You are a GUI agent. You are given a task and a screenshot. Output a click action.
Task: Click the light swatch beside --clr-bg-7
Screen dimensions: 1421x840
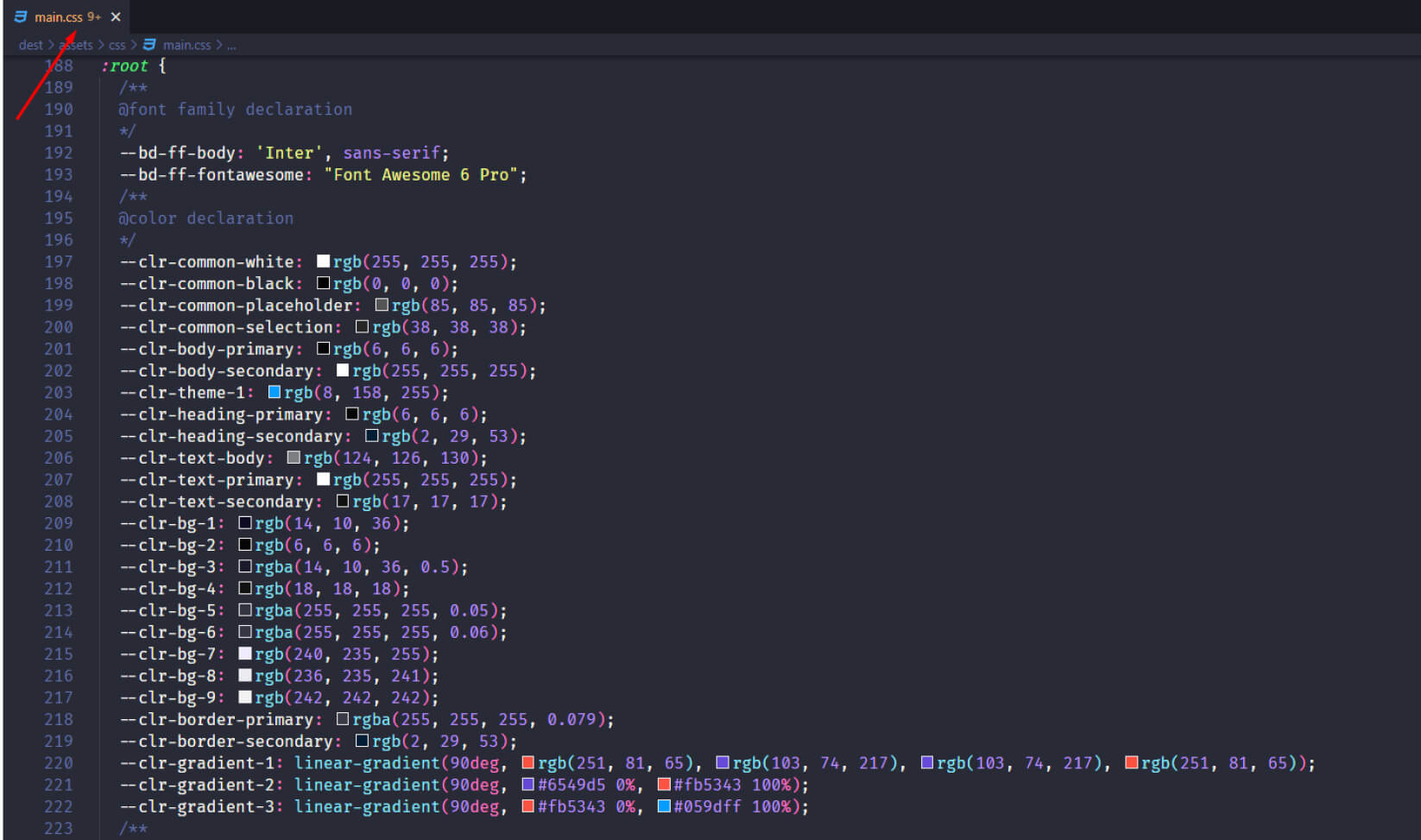[245, 654]
